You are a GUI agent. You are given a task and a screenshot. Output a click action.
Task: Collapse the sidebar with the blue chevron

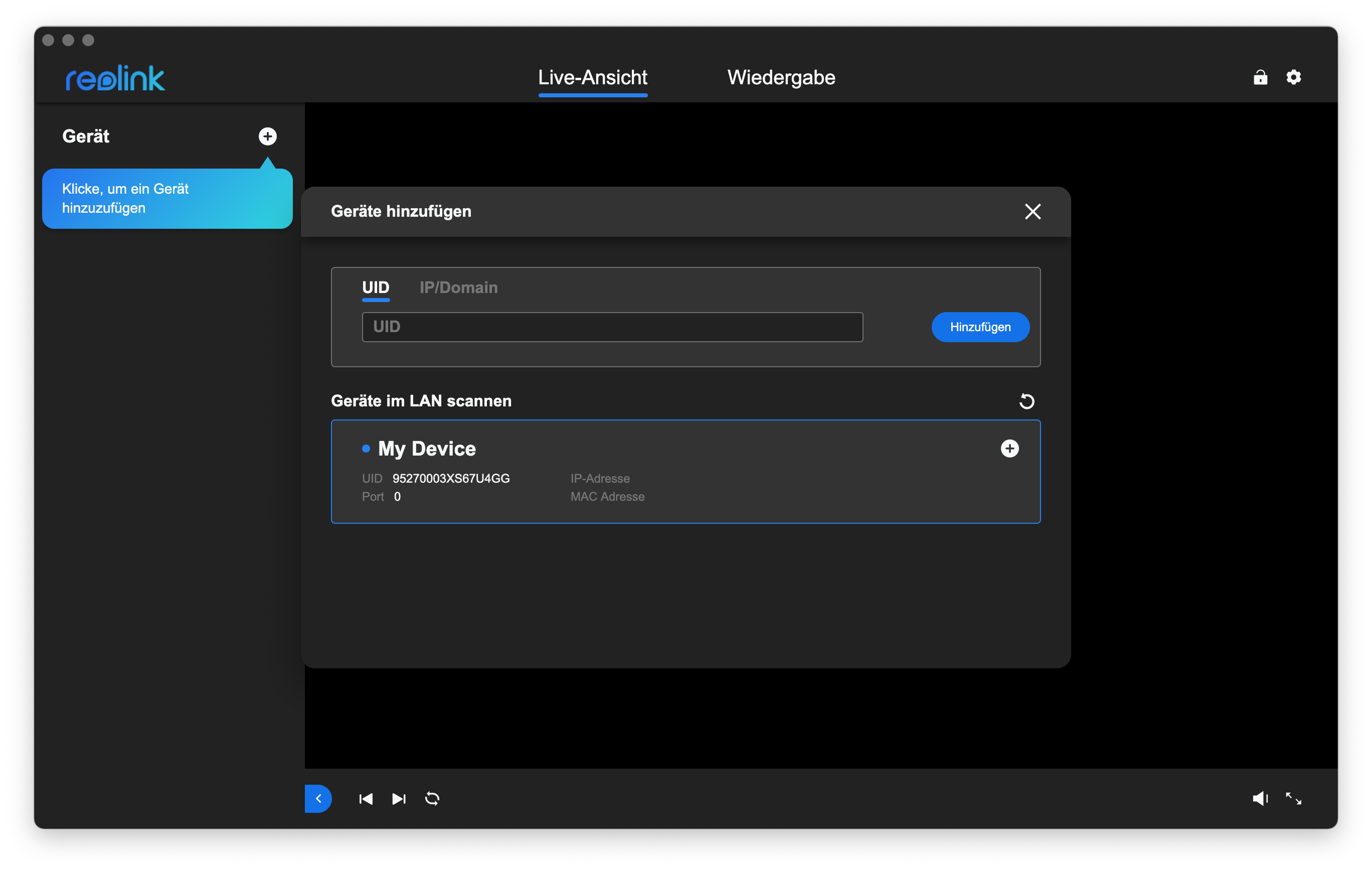click(318, 799)
